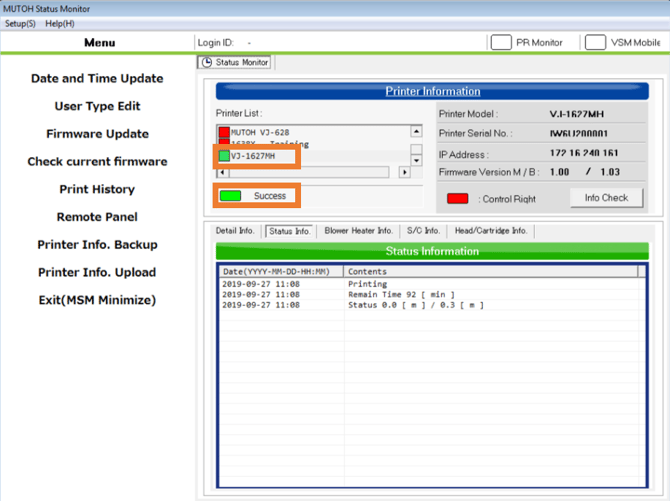
Task: Open the Head/Cartridge Info. tab
Action: click(490, 231)
